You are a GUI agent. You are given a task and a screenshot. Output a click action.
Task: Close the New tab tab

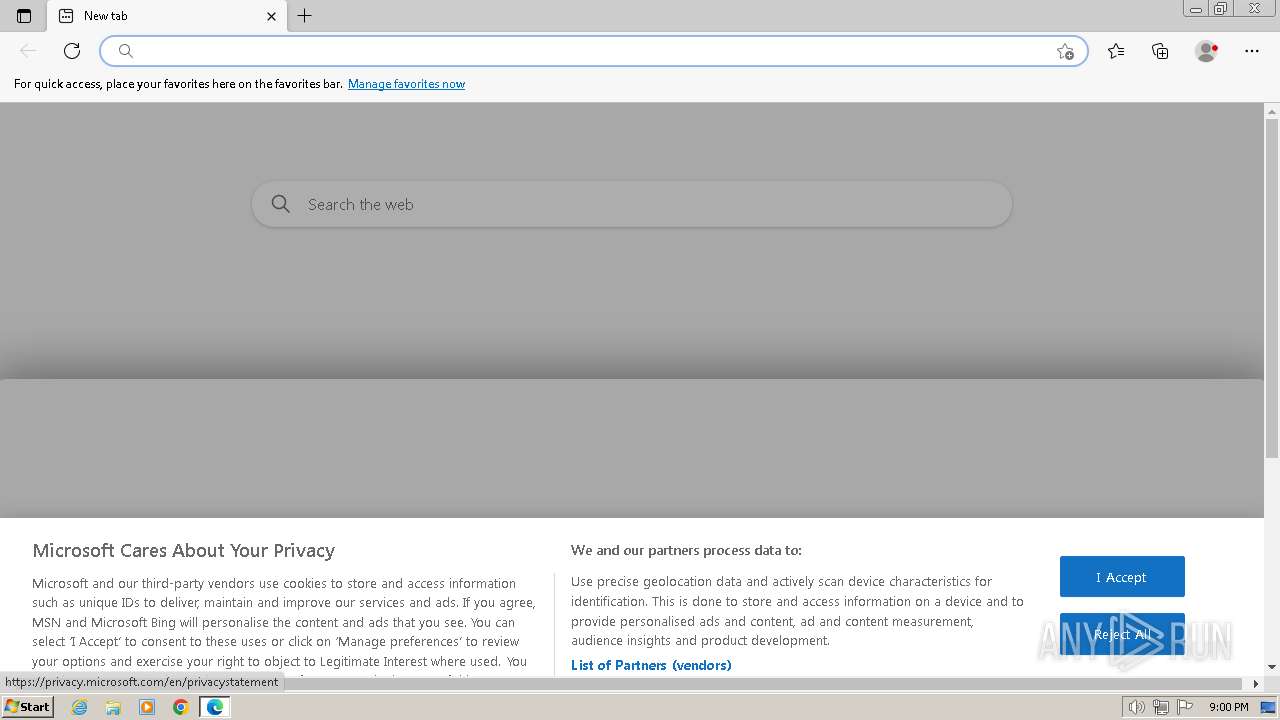coord(271,16)
